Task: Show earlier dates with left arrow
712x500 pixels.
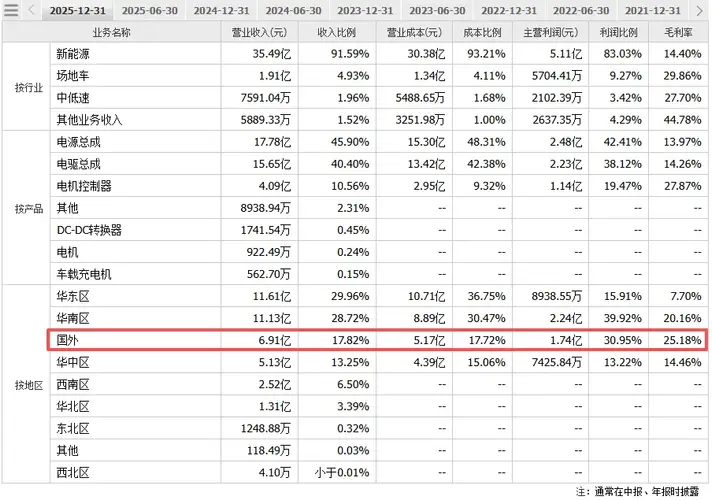Action: tap(31, 10)
